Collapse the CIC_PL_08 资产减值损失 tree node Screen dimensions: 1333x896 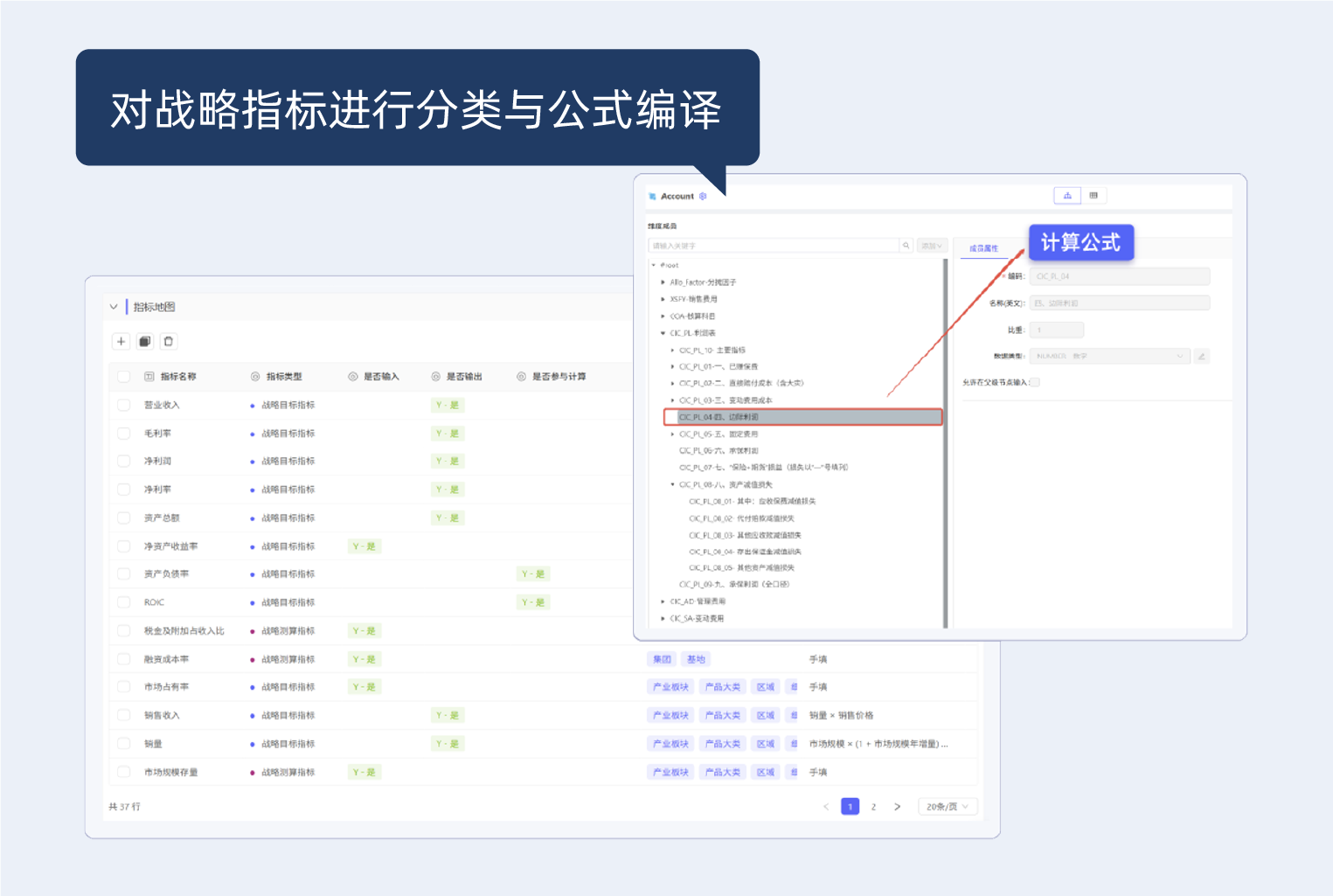click(x=672, y=484)
